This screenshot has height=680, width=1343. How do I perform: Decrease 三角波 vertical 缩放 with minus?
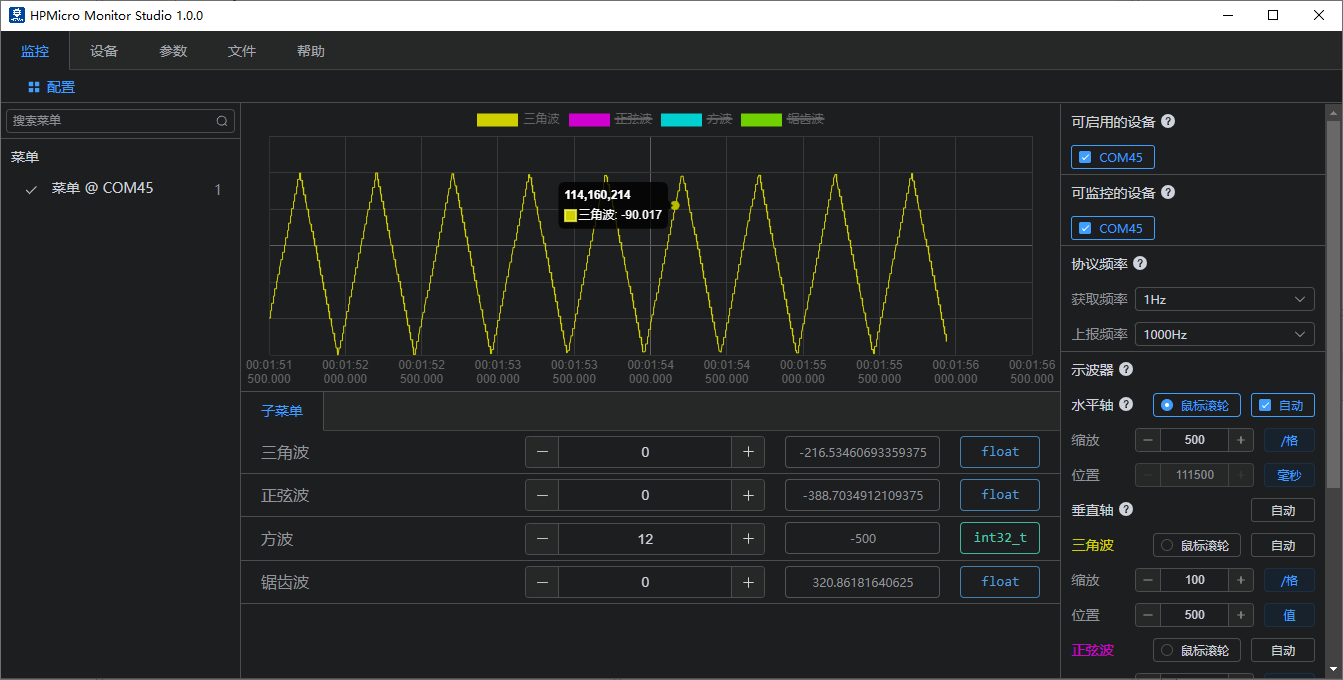pos(1147,580)
